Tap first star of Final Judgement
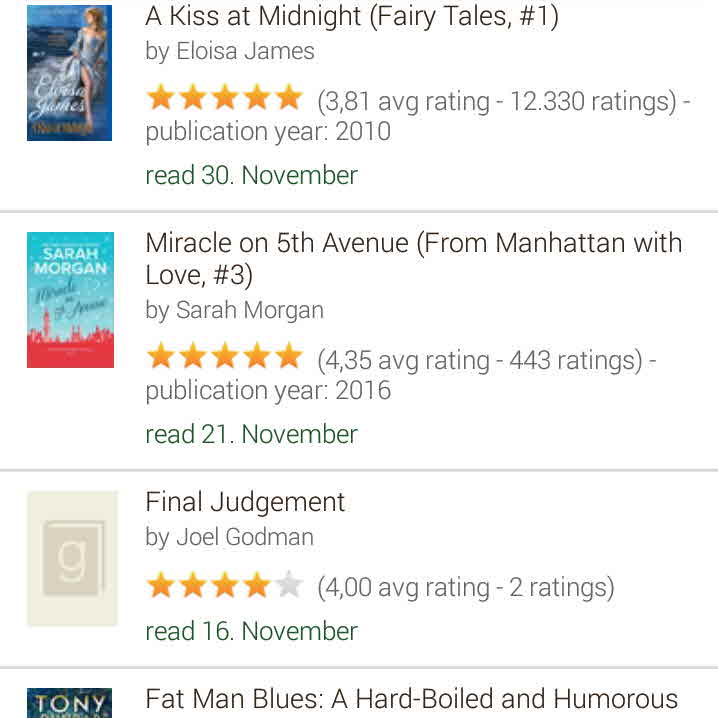The height and width of the screenshot is (718, 718). pos(160,585)
